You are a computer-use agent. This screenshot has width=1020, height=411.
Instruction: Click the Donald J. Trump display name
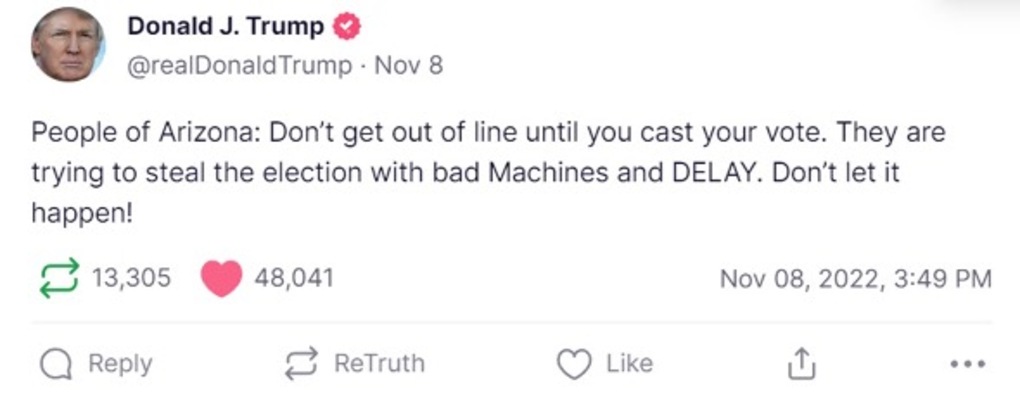click(x=226, y=27)
